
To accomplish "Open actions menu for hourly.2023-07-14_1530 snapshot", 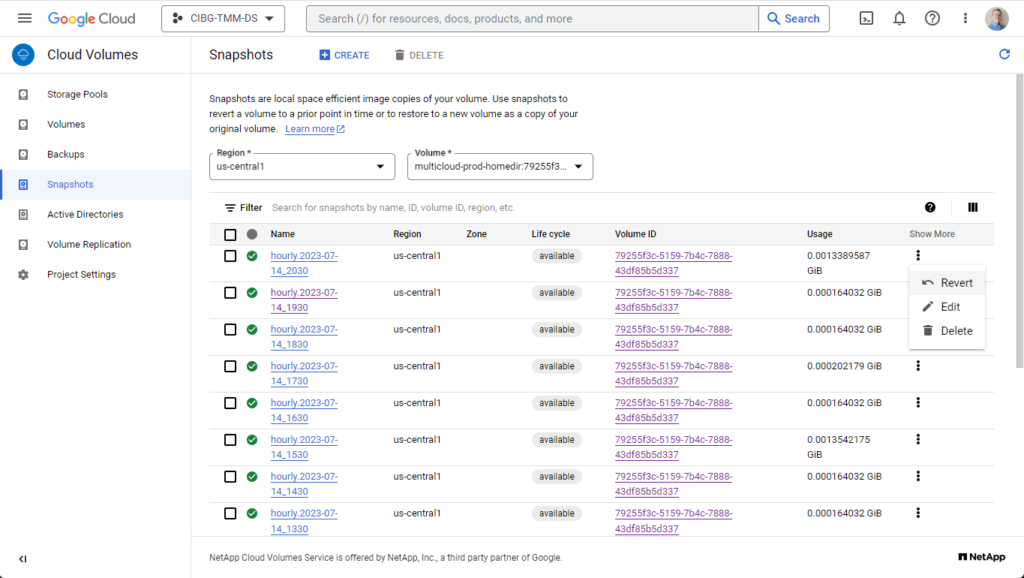I will click(x=918, y=440).
